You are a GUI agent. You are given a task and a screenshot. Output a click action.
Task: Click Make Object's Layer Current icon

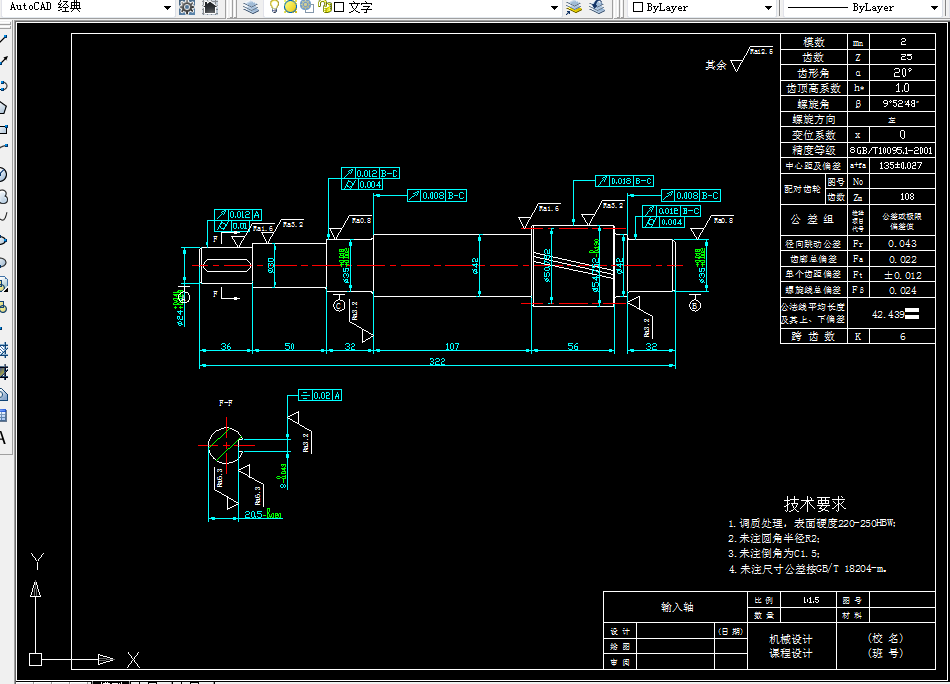click(x=574, y=7)
